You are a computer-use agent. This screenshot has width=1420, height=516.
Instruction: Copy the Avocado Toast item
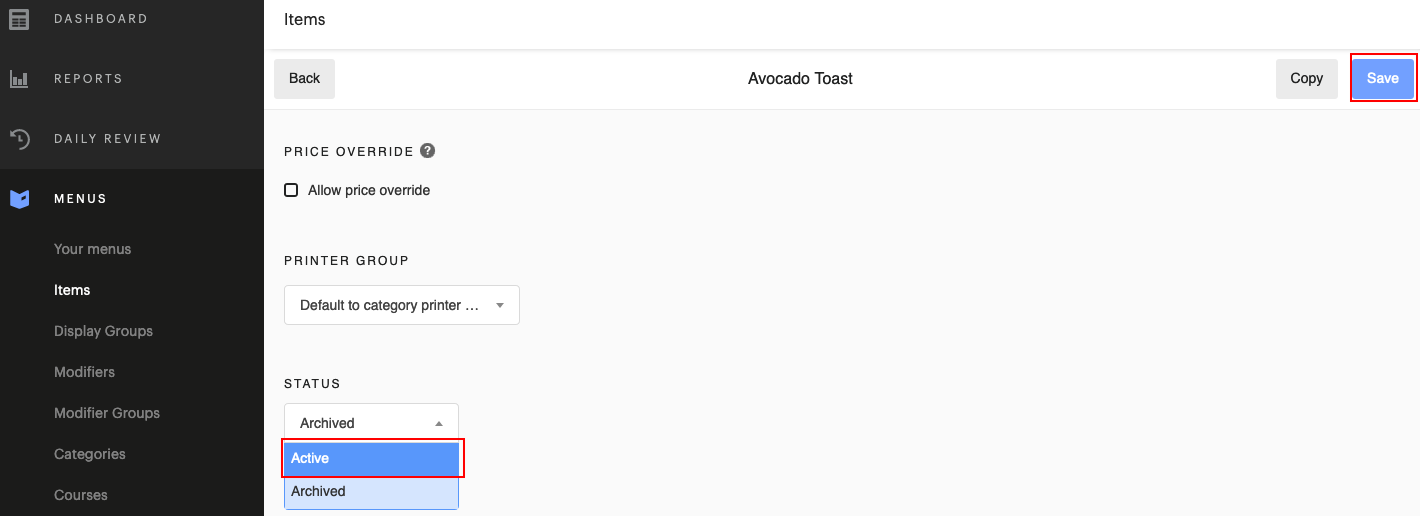[x=1306, y=79]
